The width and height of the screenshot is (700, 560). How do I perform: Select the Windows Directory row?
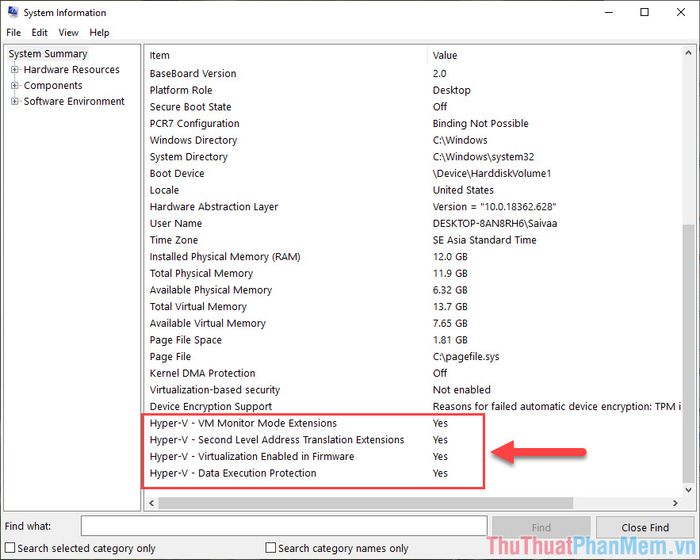(x=415, y=140)
